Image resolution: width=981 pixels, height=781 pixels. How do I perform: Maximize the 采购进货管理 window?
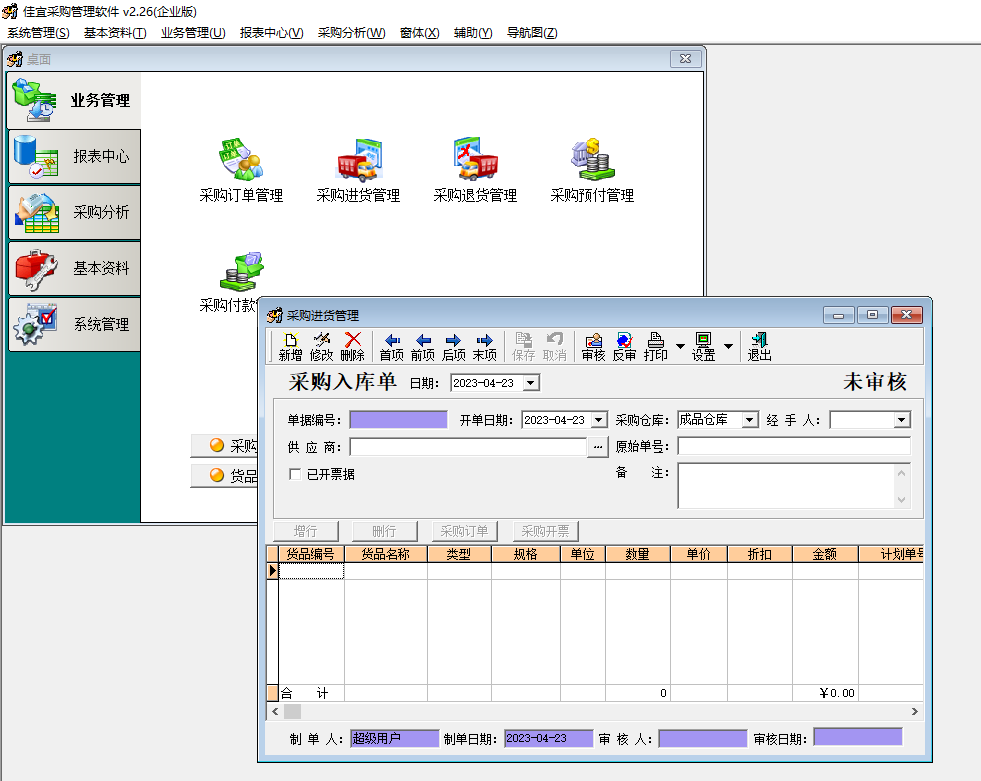[x=872, y=315]
